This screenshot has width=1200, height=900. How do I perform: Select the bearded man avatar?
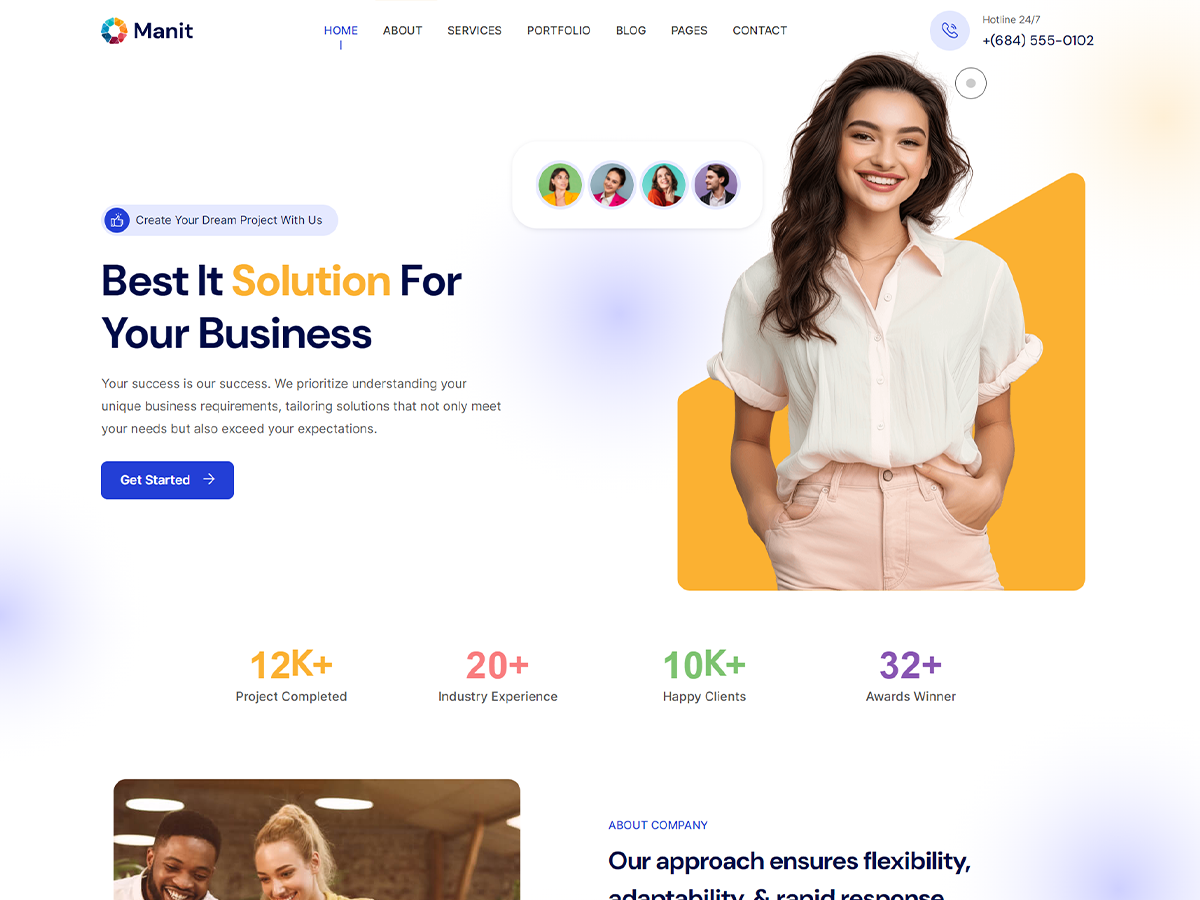[x=716, y=185]
